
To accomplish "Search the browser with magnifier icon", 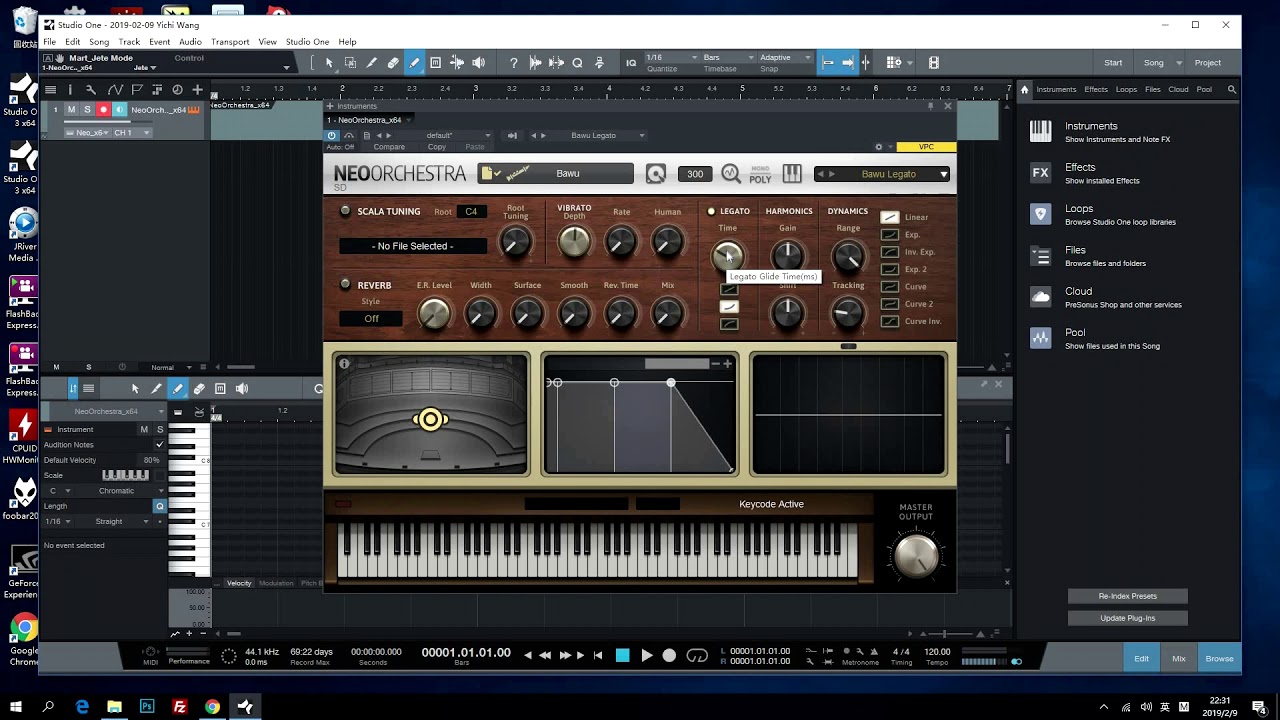I will click(1232, 89).
